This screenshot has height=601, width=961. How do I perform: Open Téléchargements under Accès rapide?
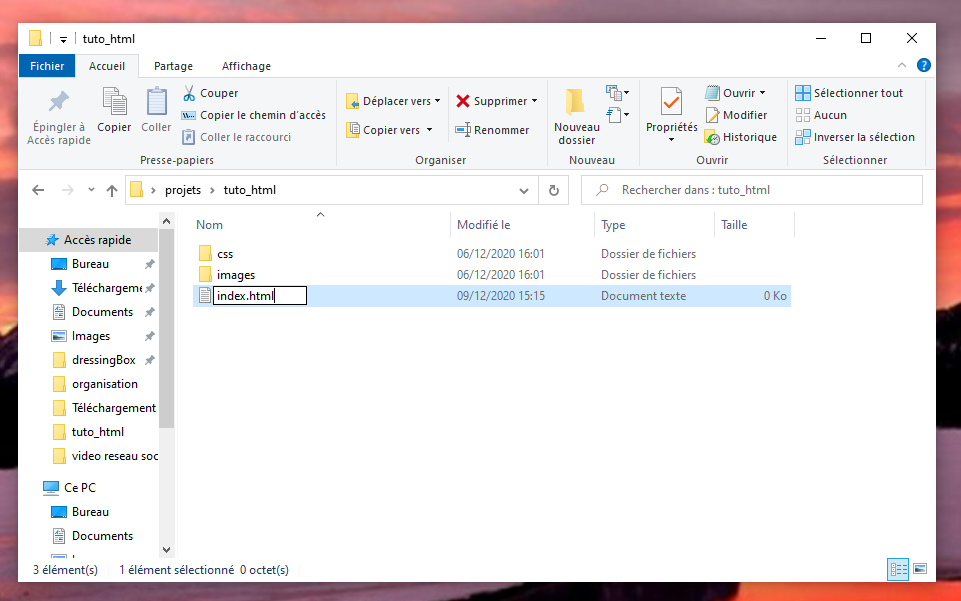pos(107,288)
